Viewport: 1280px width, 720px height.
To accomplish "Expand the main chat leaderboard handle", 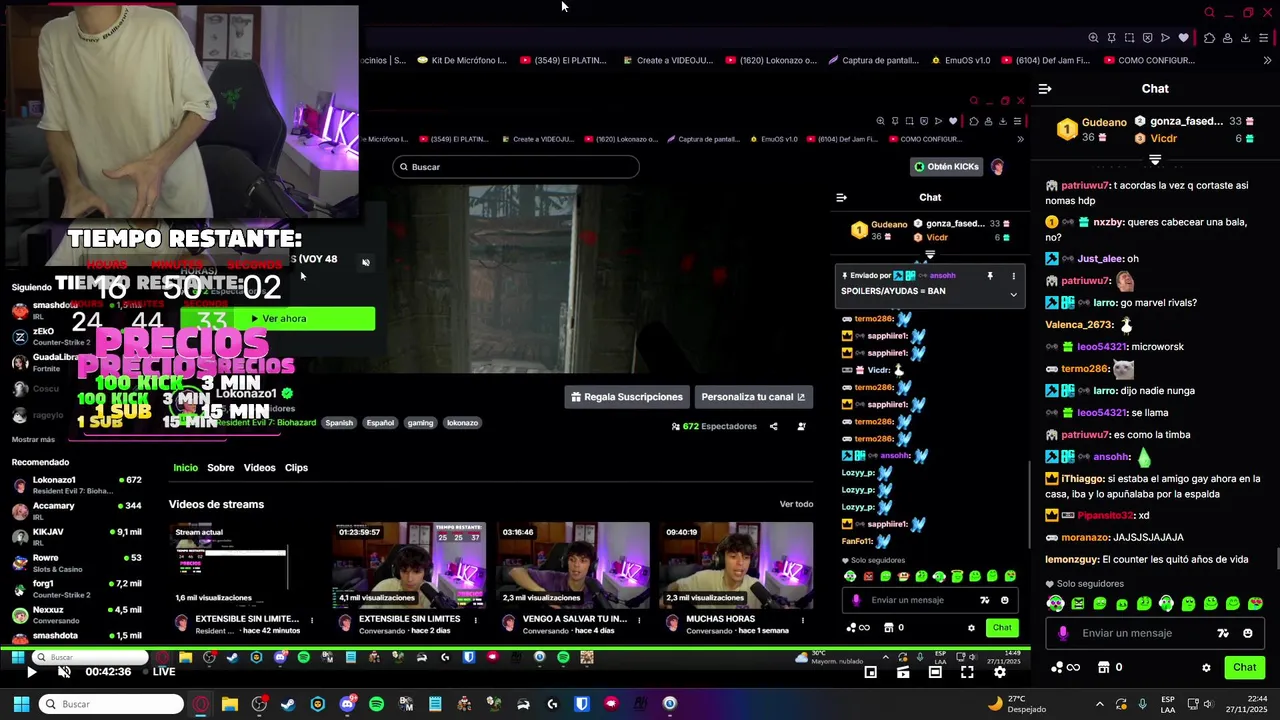I will coord(1155,160).
